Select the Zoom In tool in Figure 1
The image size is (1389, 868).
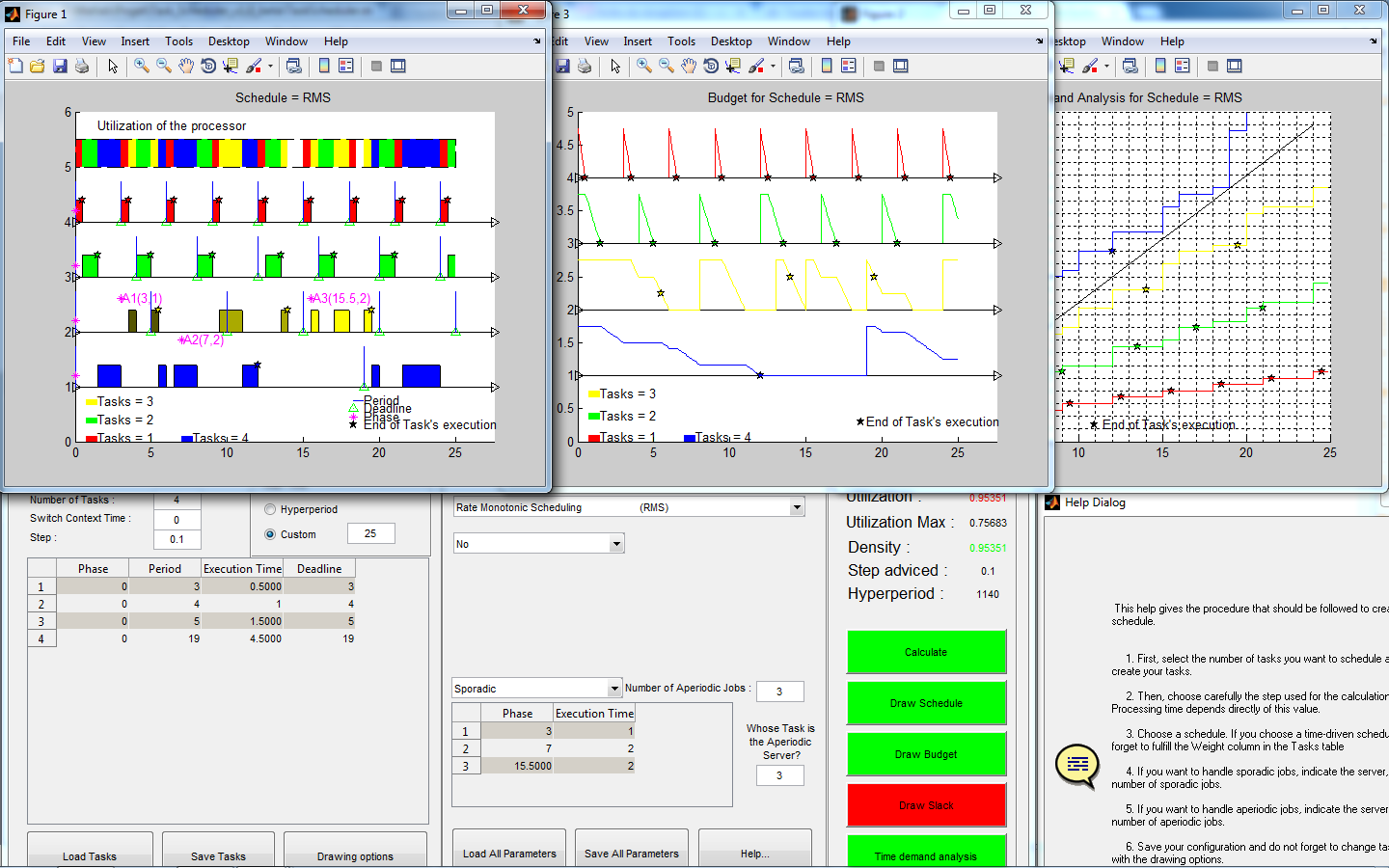(x=142, y=66)
